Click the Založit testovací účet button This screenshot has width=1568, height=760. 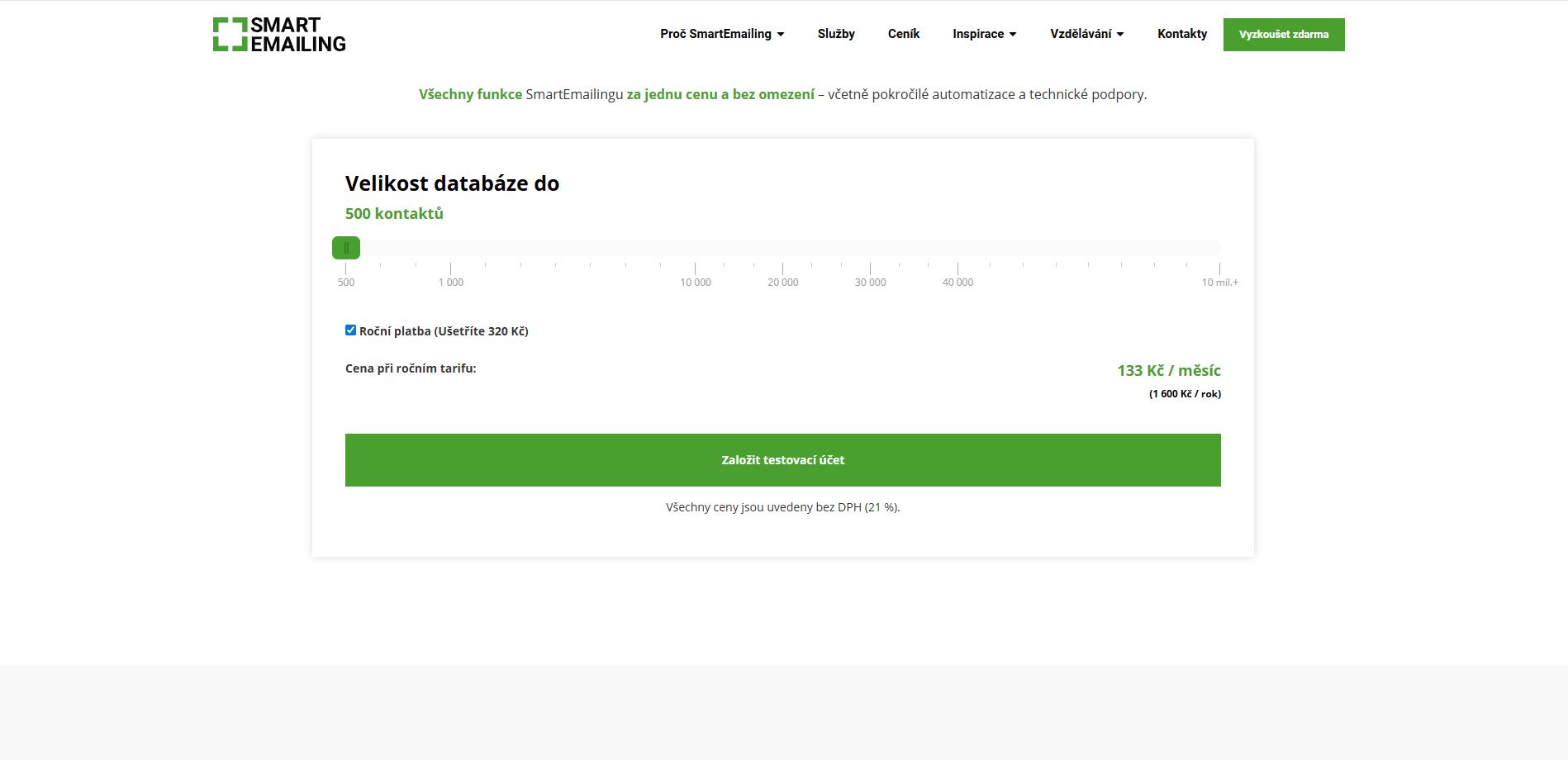tap(783, 460)
